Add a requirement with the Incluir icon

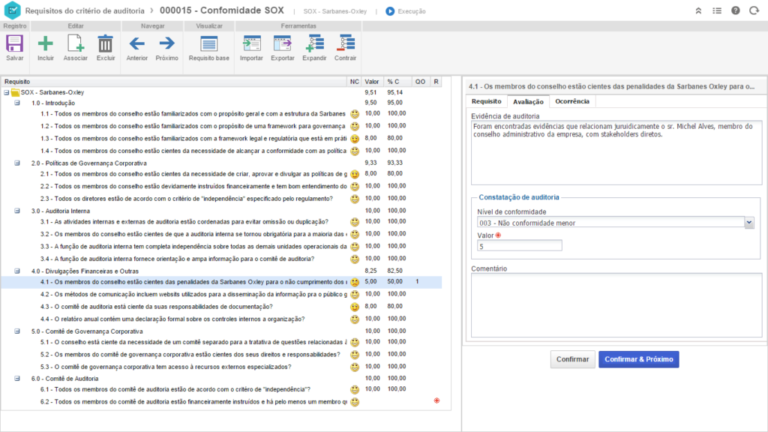coord(46,43)
